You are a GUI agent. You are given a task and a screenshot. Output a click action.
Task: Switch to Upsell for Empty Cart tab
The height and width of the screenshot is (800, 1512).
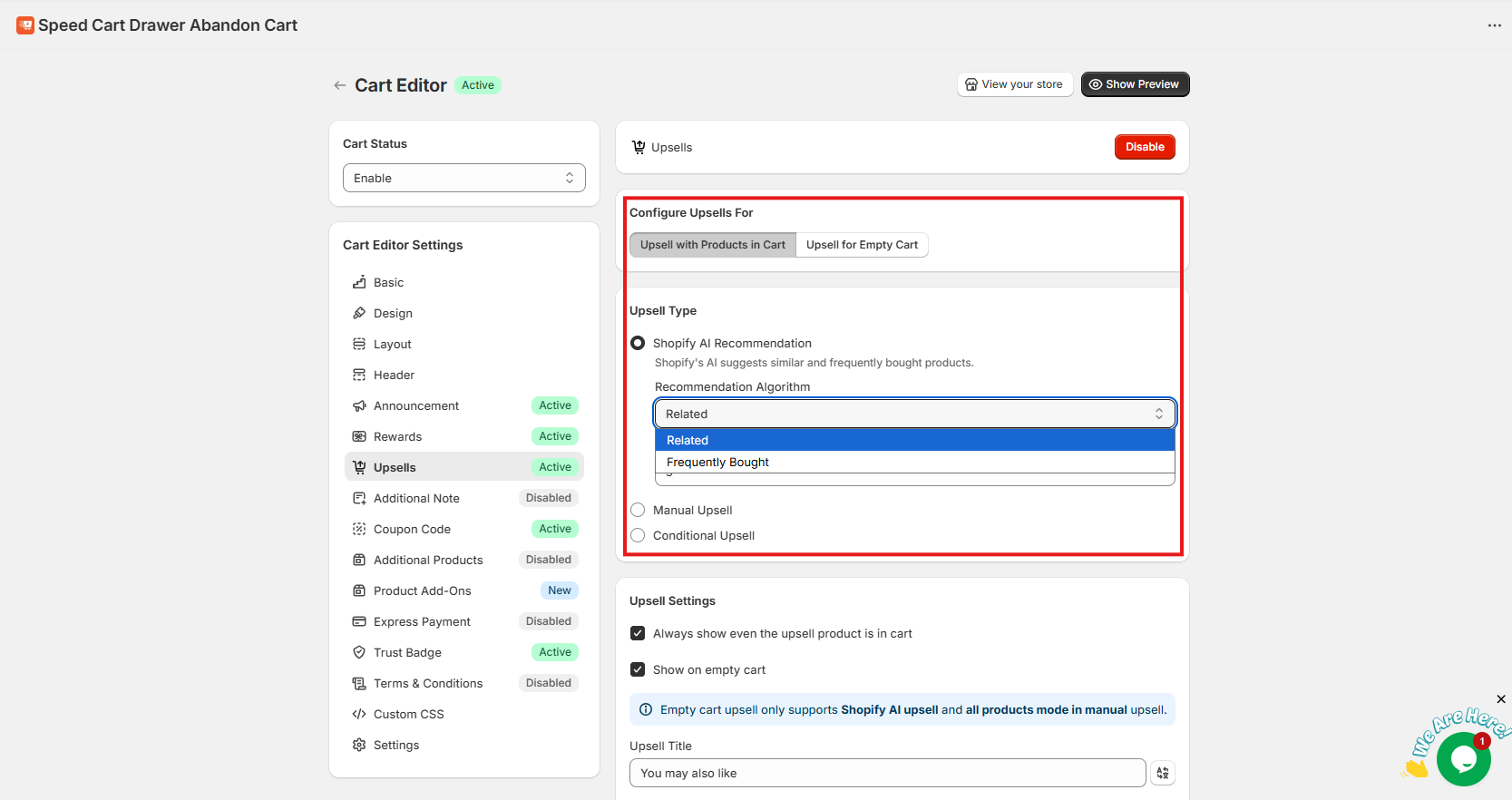[x=862, y=245]
